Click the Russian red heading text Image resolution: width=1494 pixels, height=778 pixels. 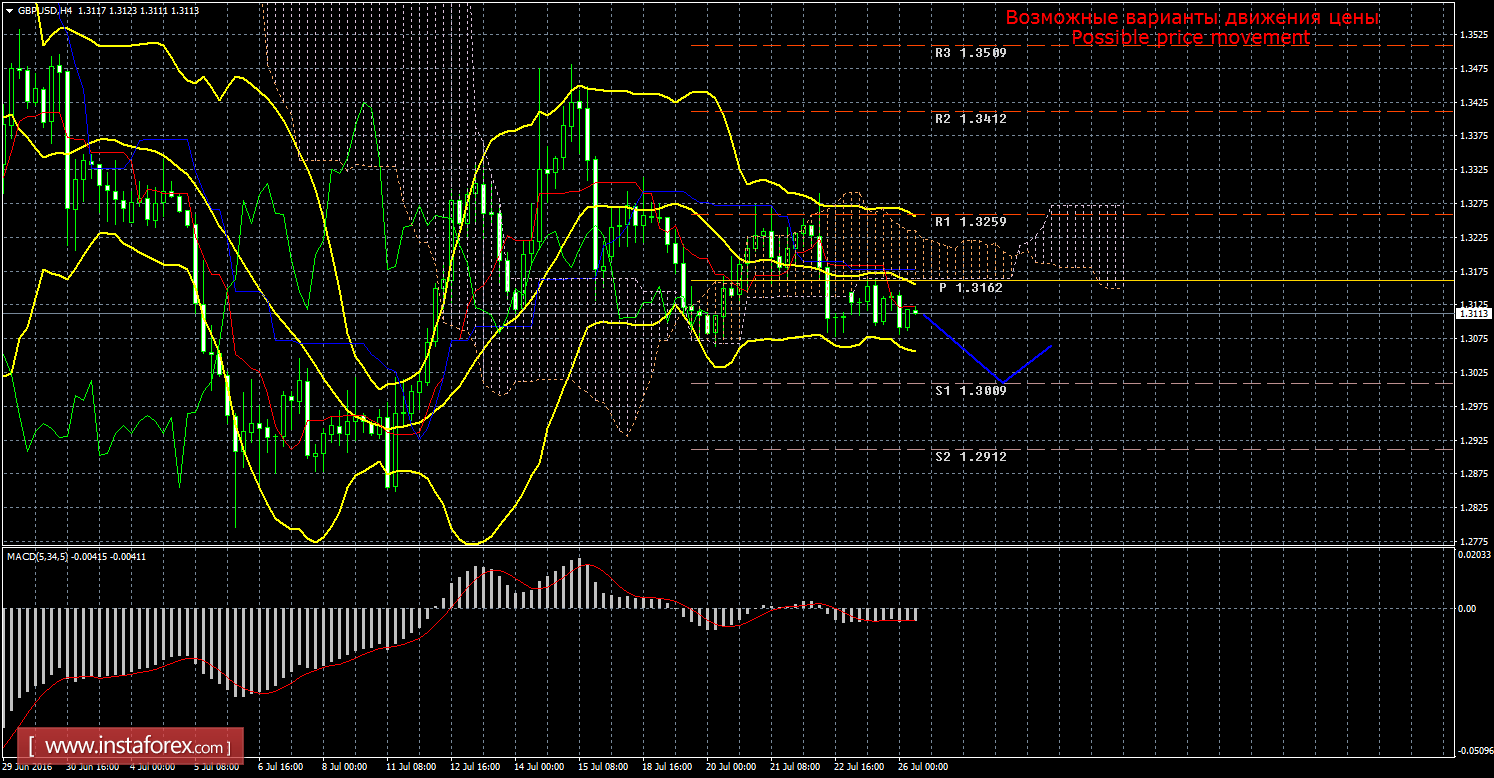(1192, 18)
